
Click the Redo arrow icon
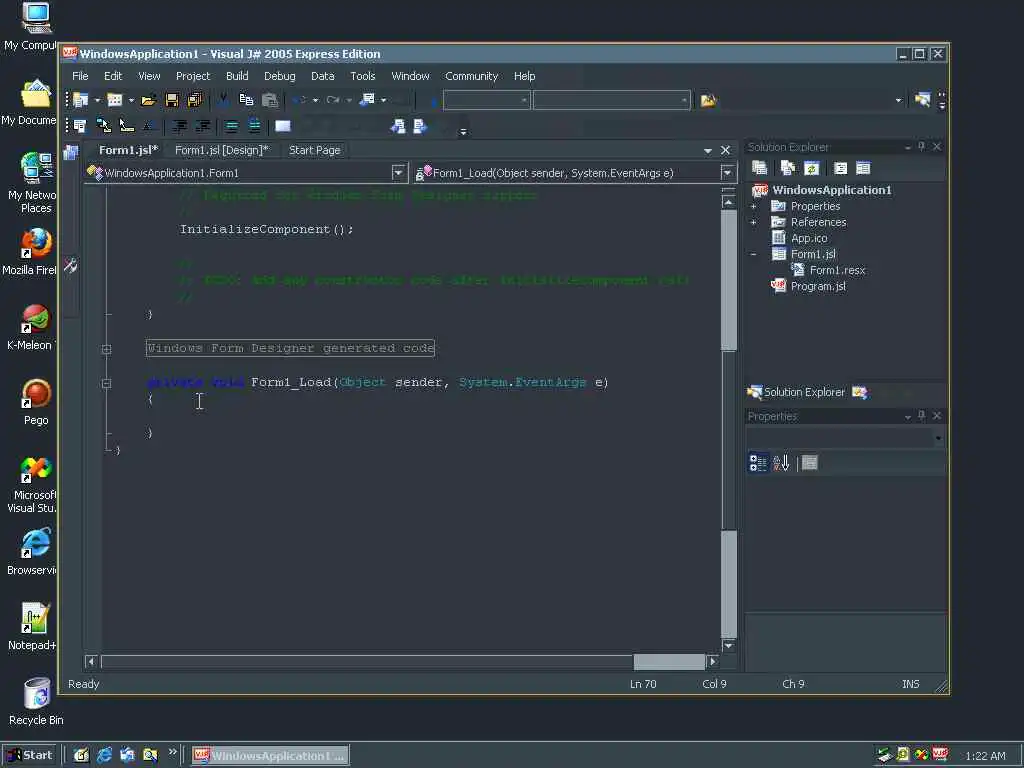pos(333,100)
